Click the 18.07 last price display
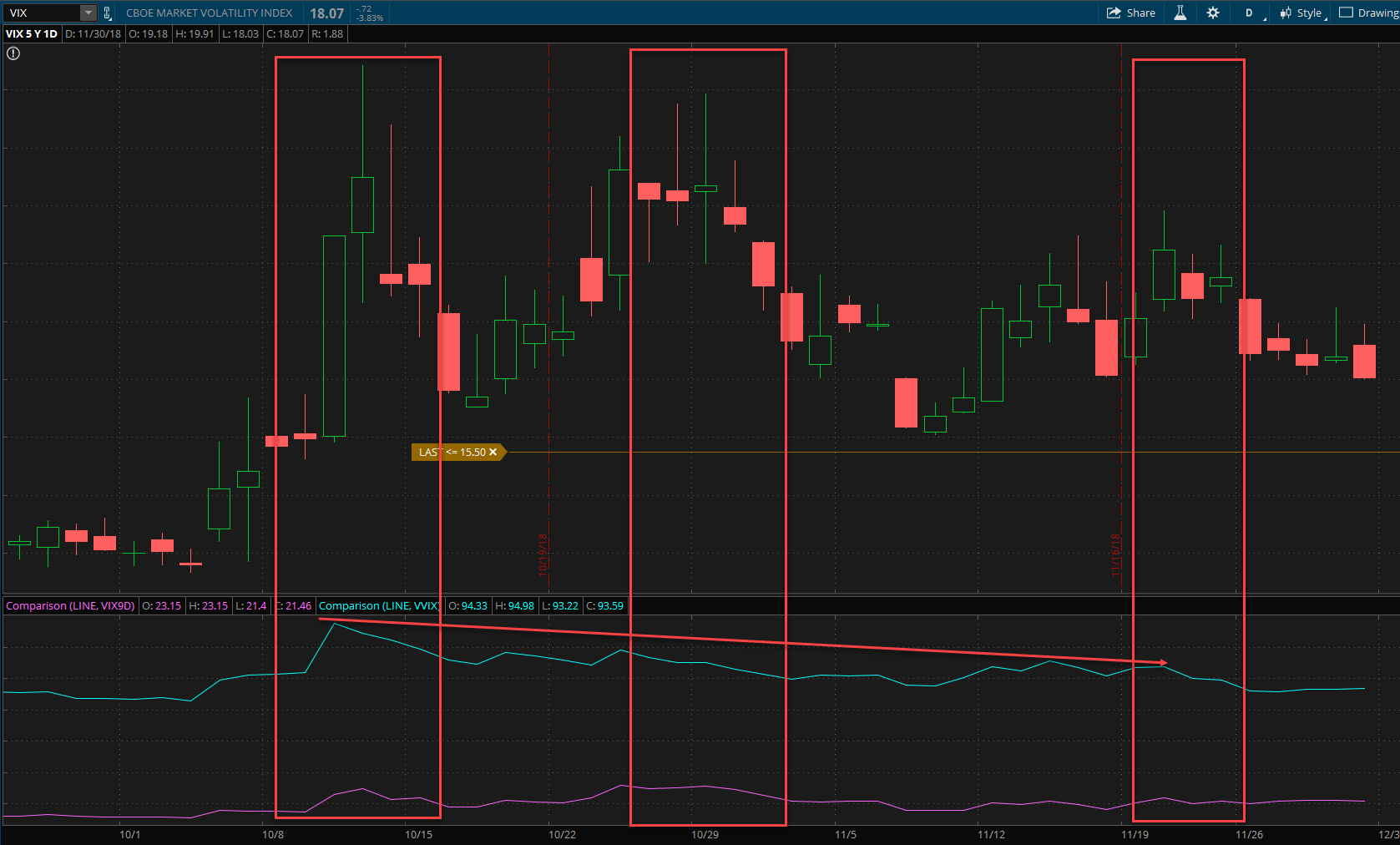This screenshot has height=845, width=1400. pyautogui.click(x=326, y=13)
